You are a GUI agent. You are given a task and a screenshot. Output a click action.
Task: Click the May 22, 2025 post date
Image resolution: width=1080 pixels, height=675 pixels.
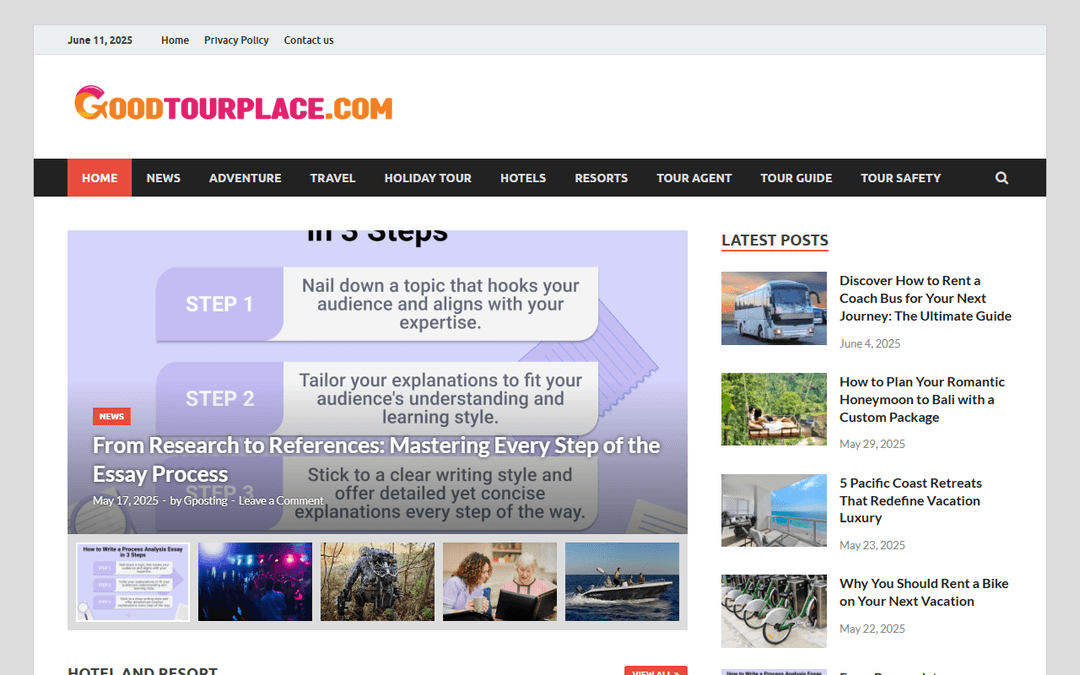(872, 628)
